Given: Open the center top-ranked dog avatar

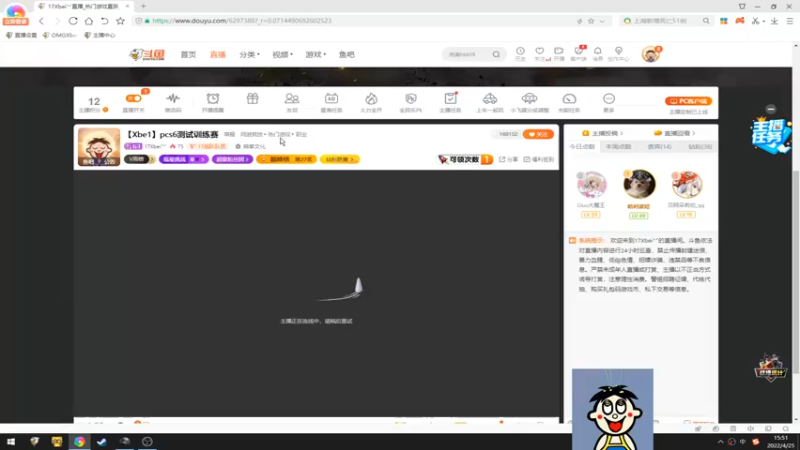Looking at the screenshot, I should tap(639, 184).
